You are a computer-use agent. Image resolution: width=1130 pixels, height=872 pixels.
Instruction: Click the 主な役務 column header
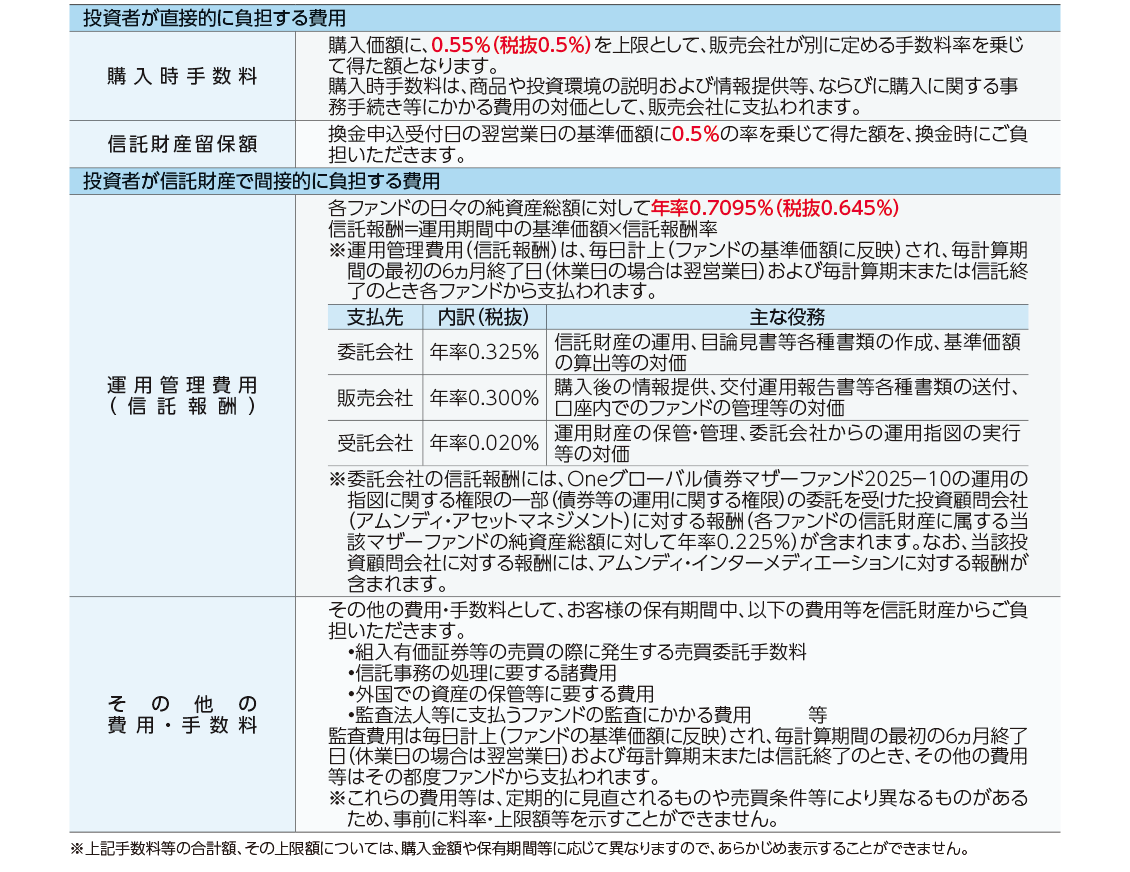(786, 318)
